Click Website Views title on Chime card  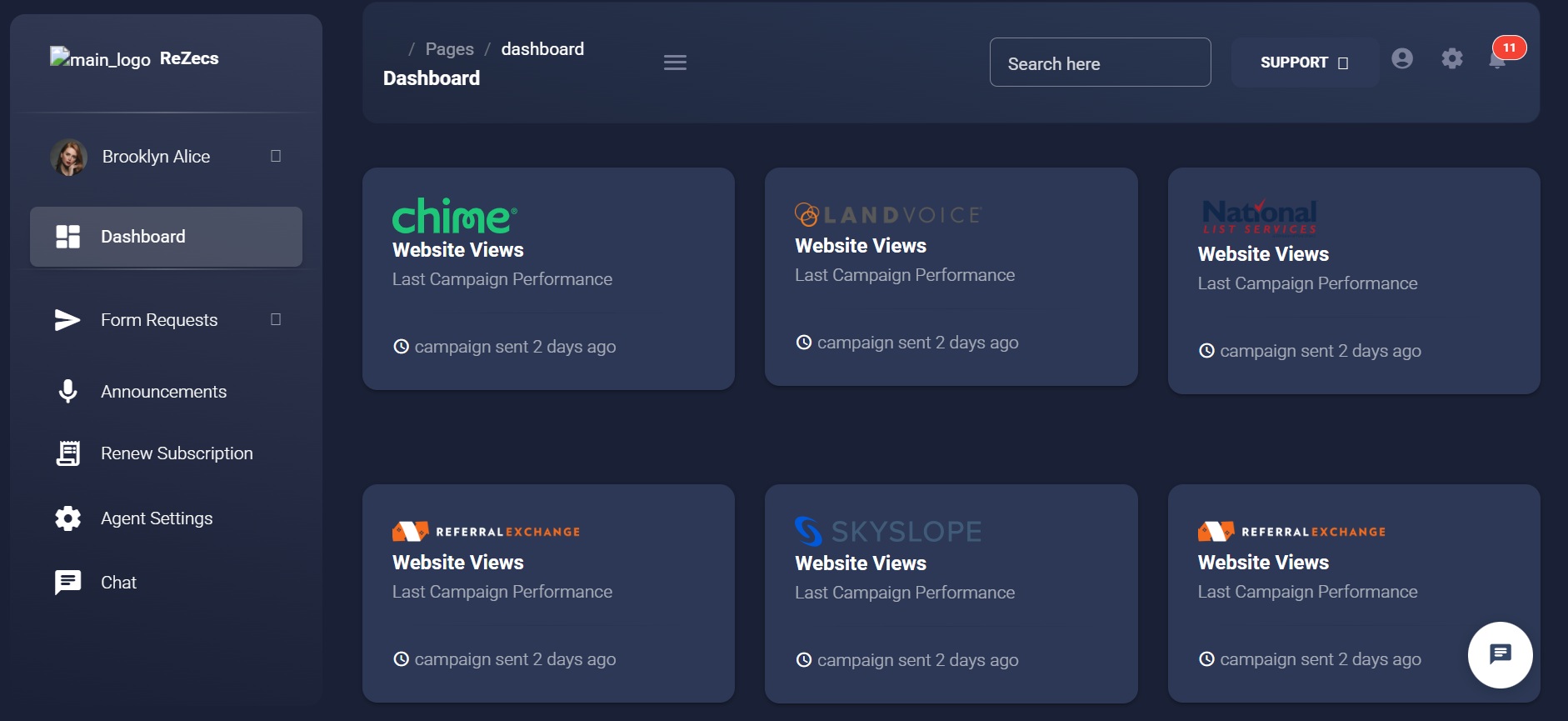(458, 250)
